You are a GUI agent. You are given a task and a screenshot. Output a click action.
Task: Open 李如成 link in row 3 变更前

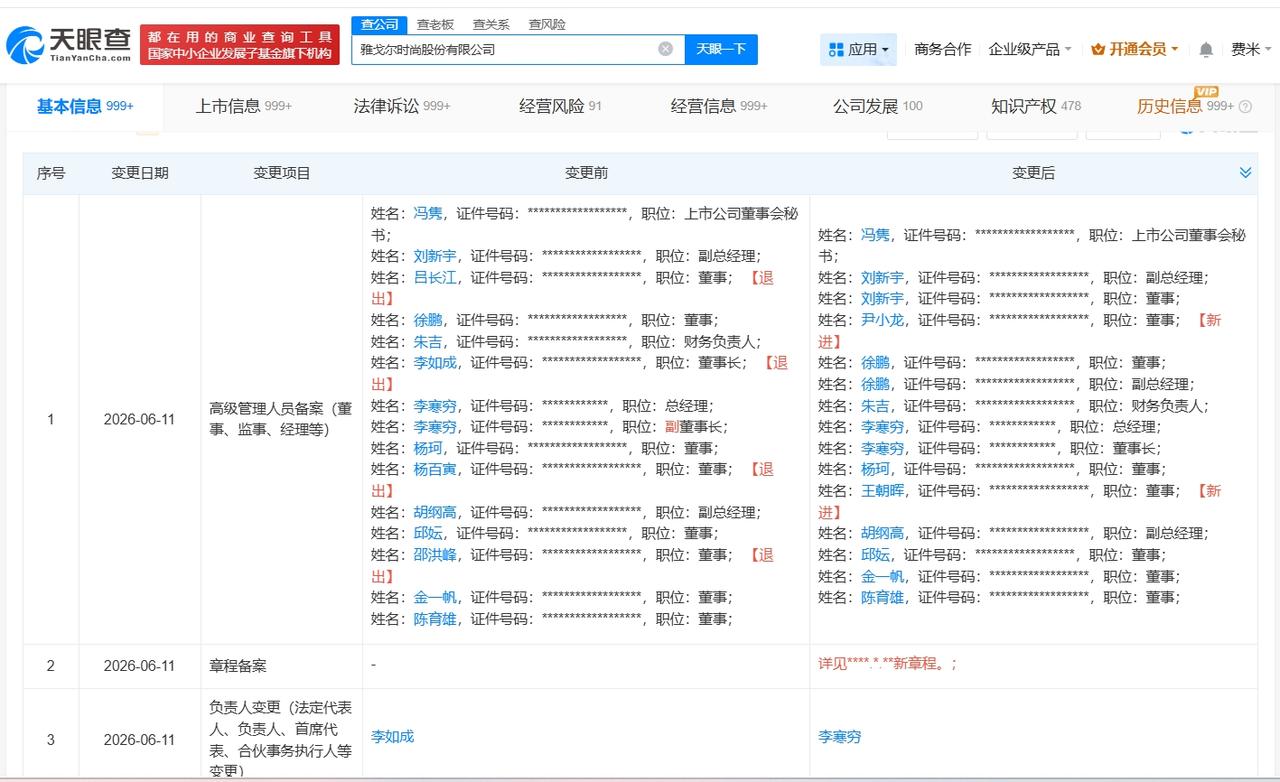[x=392, y=736]
